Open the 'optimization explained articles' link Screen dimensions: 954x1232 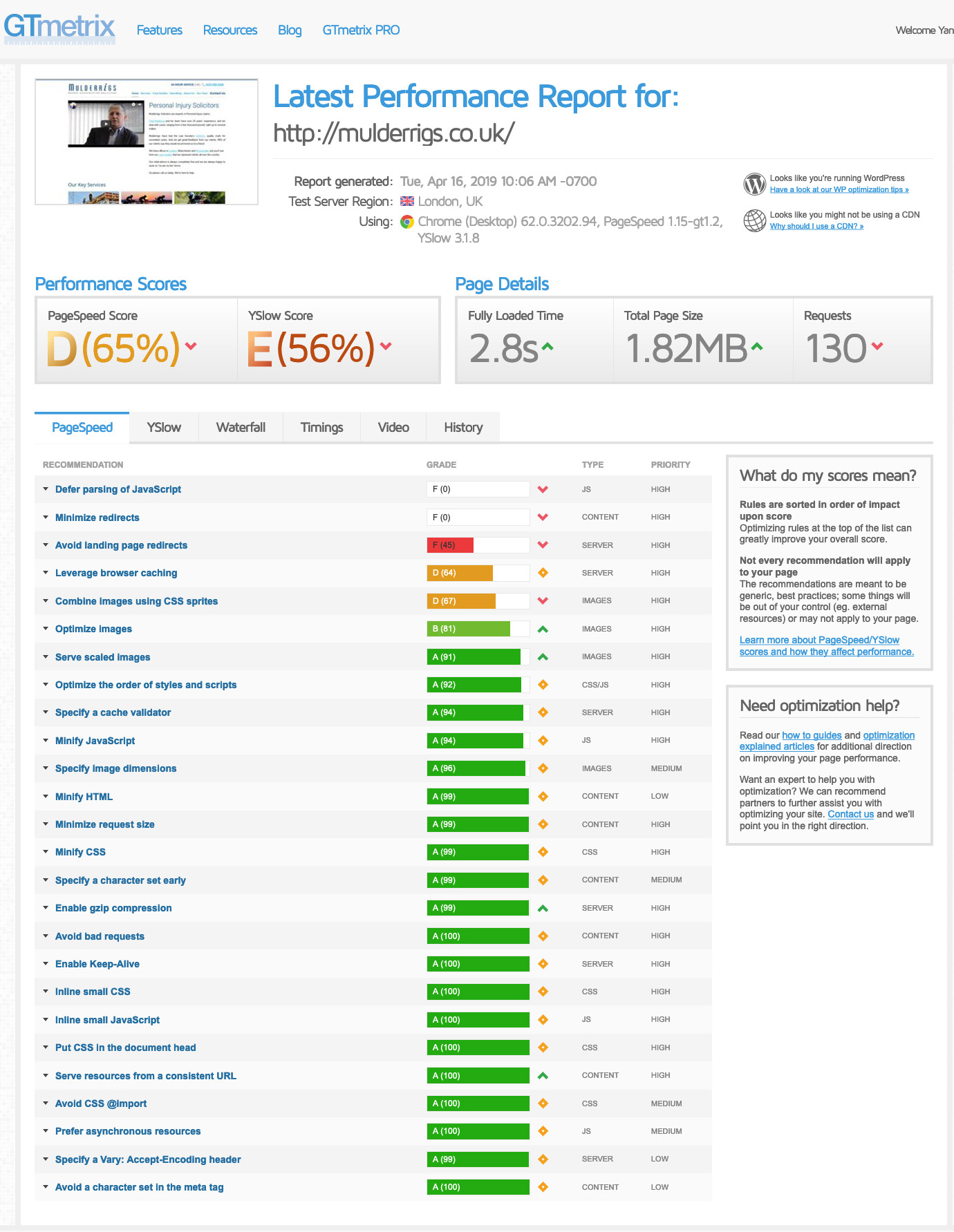827,741
